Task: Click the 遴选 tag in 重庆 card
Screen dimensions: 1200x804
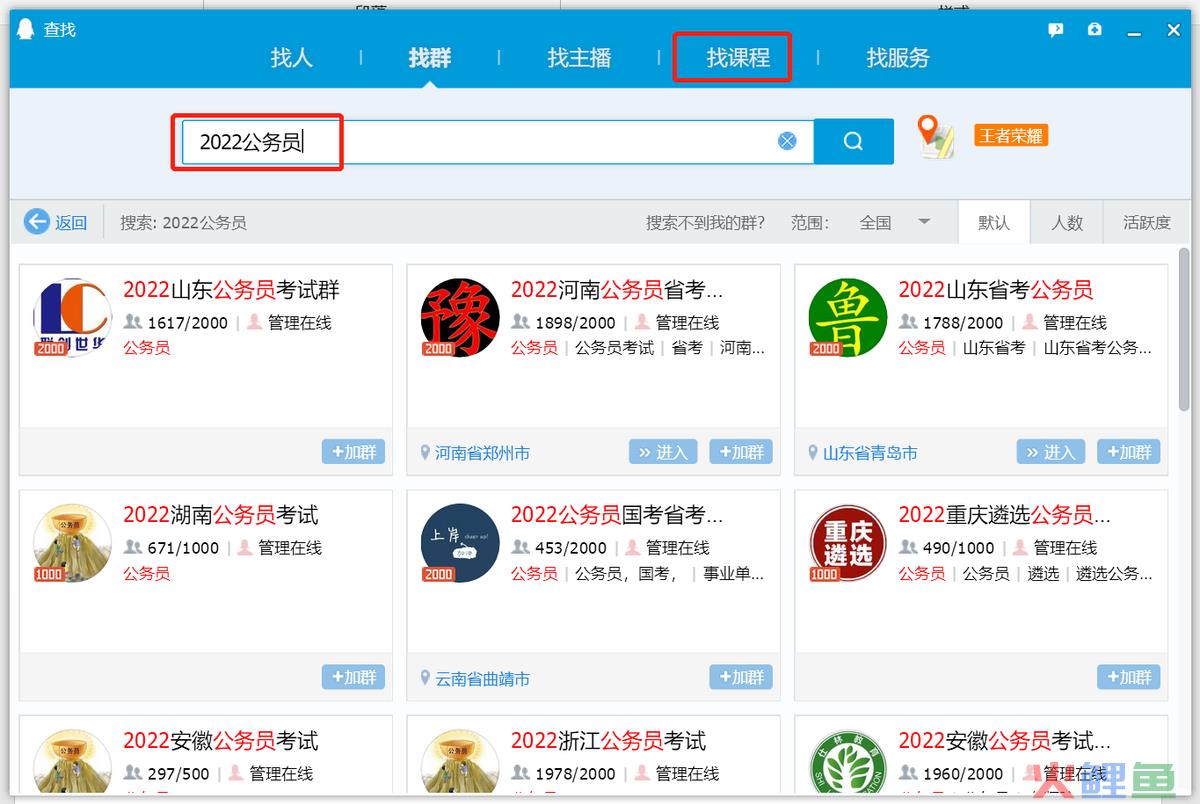Action: pos(1043,574)
